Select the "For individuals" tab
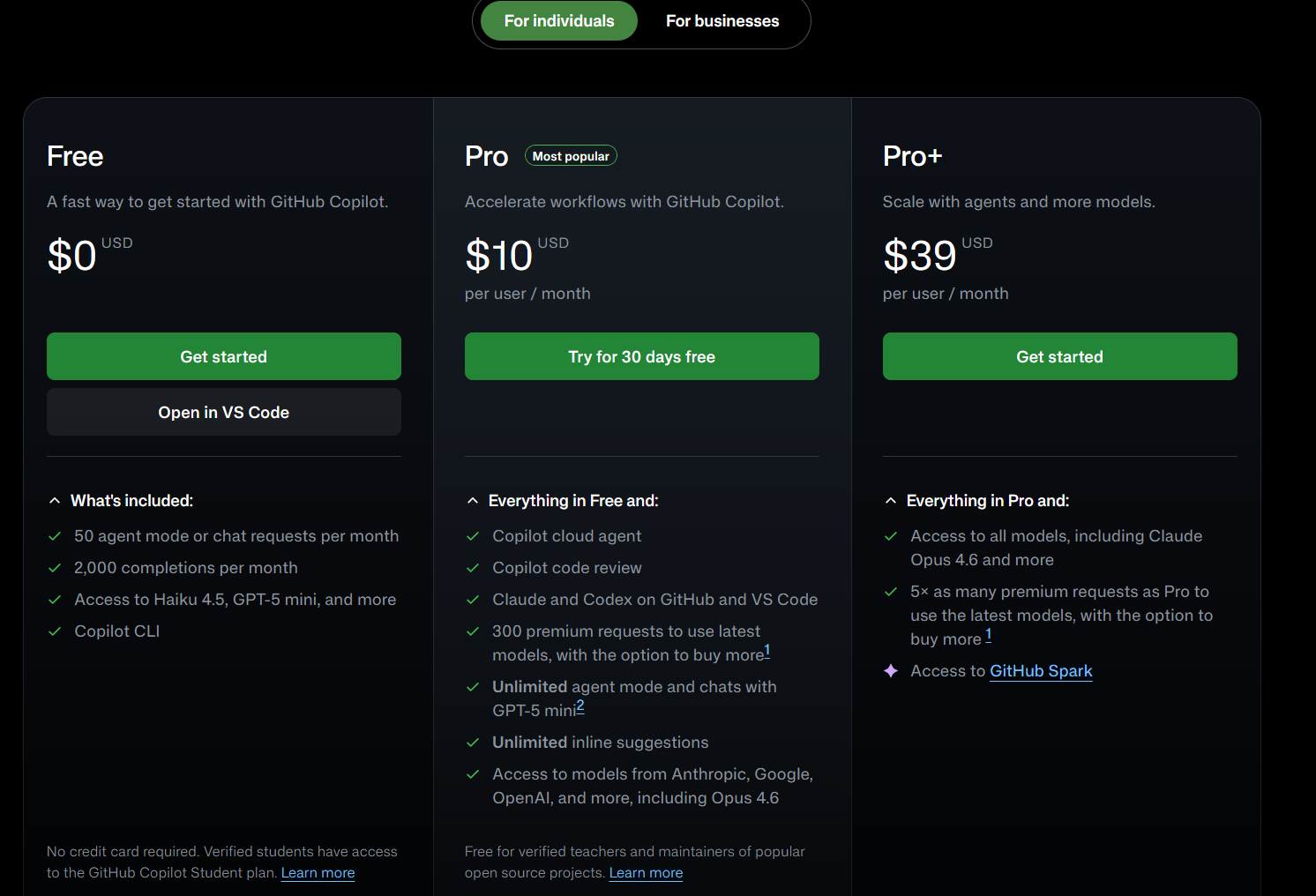 pyautogui.click(x=558, y=20)
